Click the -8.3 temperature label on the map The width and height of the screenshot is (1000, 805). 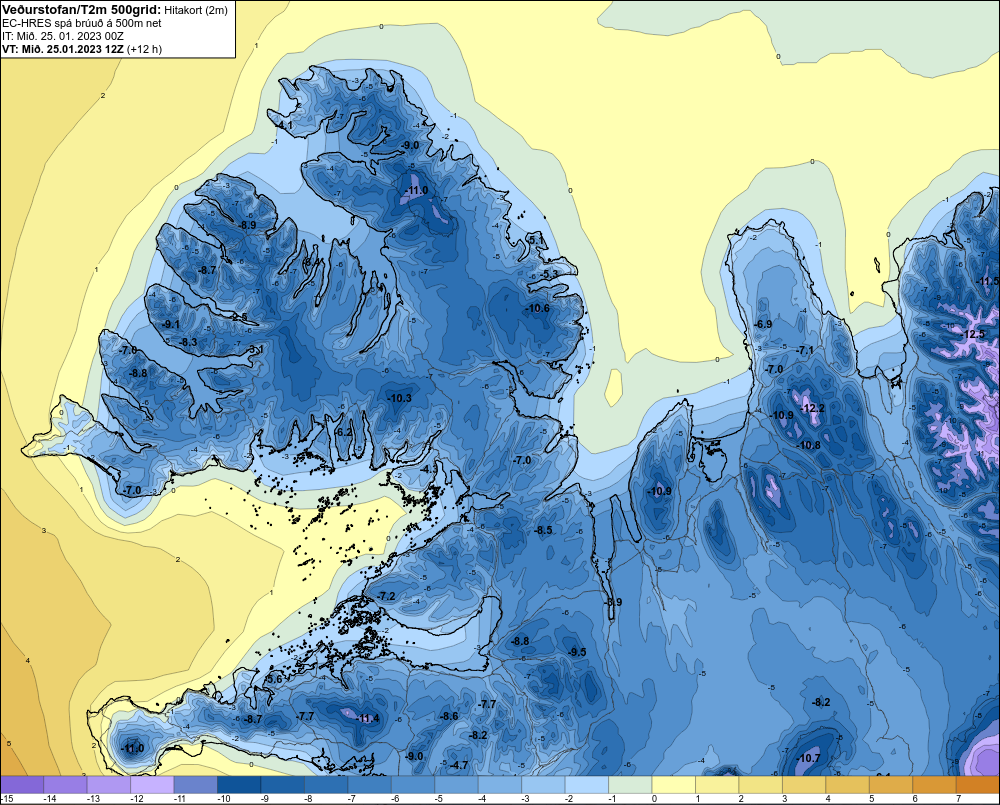(x=188, y=343)
